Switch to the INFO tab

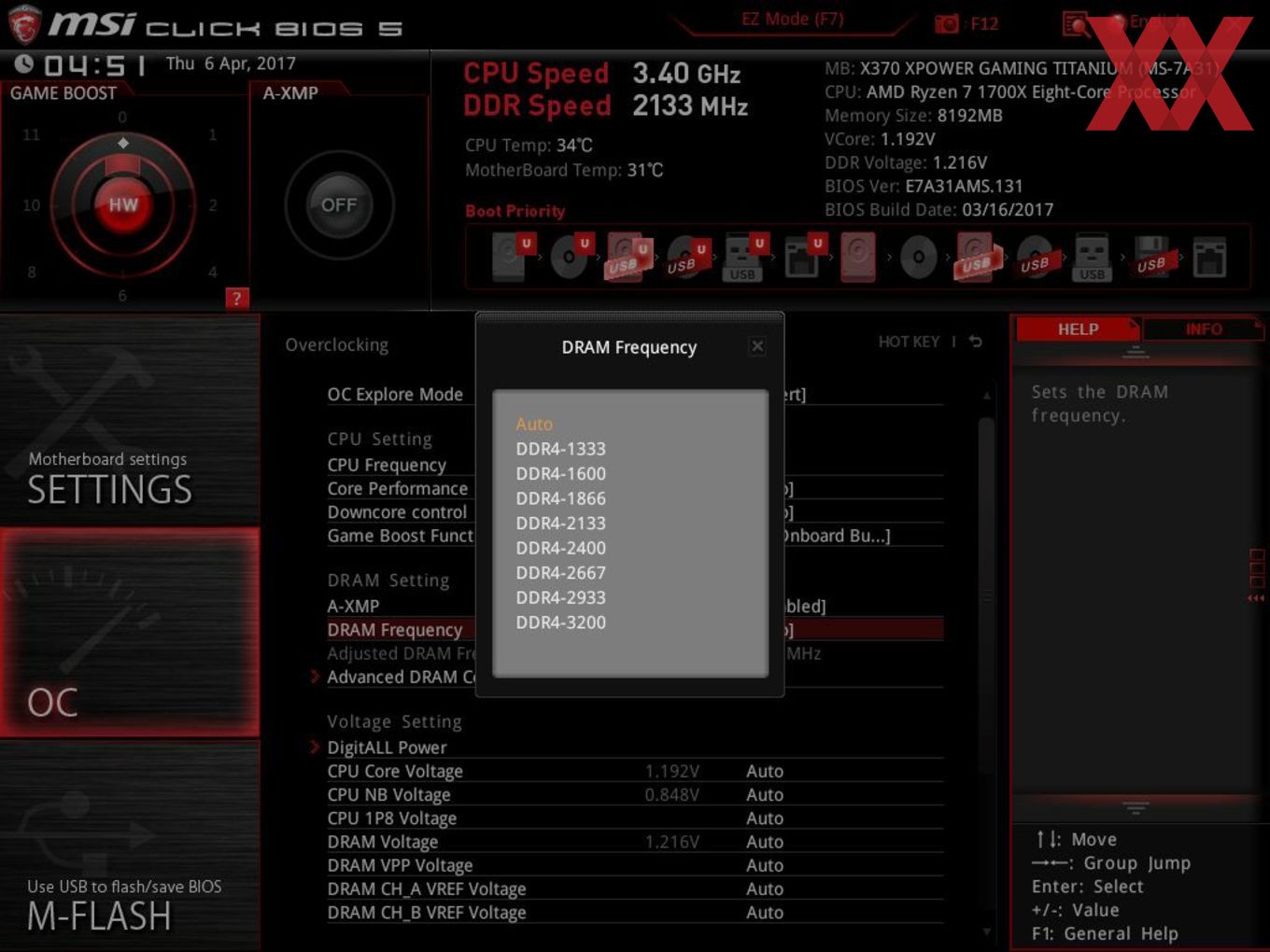coord(1203,329)
